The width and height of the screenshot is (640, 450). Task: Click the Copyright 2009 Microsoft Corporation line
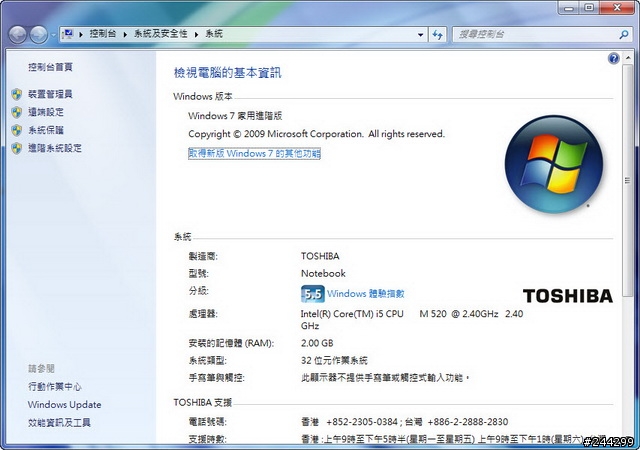316,134
